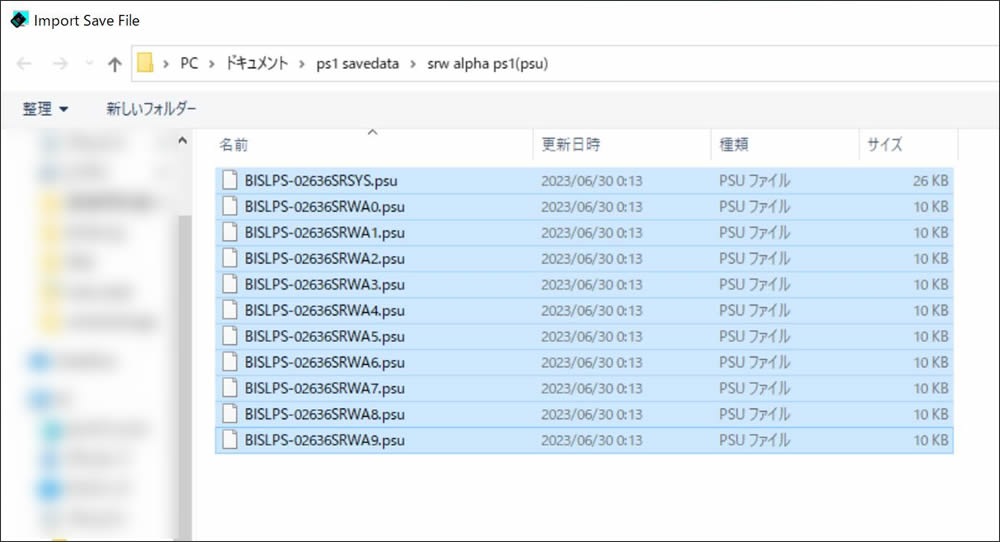Select file BISLPS-02636SRWA9.psu
This screenshot has height=542, width=1000.
pyautogui.click(x=584, y=441)
